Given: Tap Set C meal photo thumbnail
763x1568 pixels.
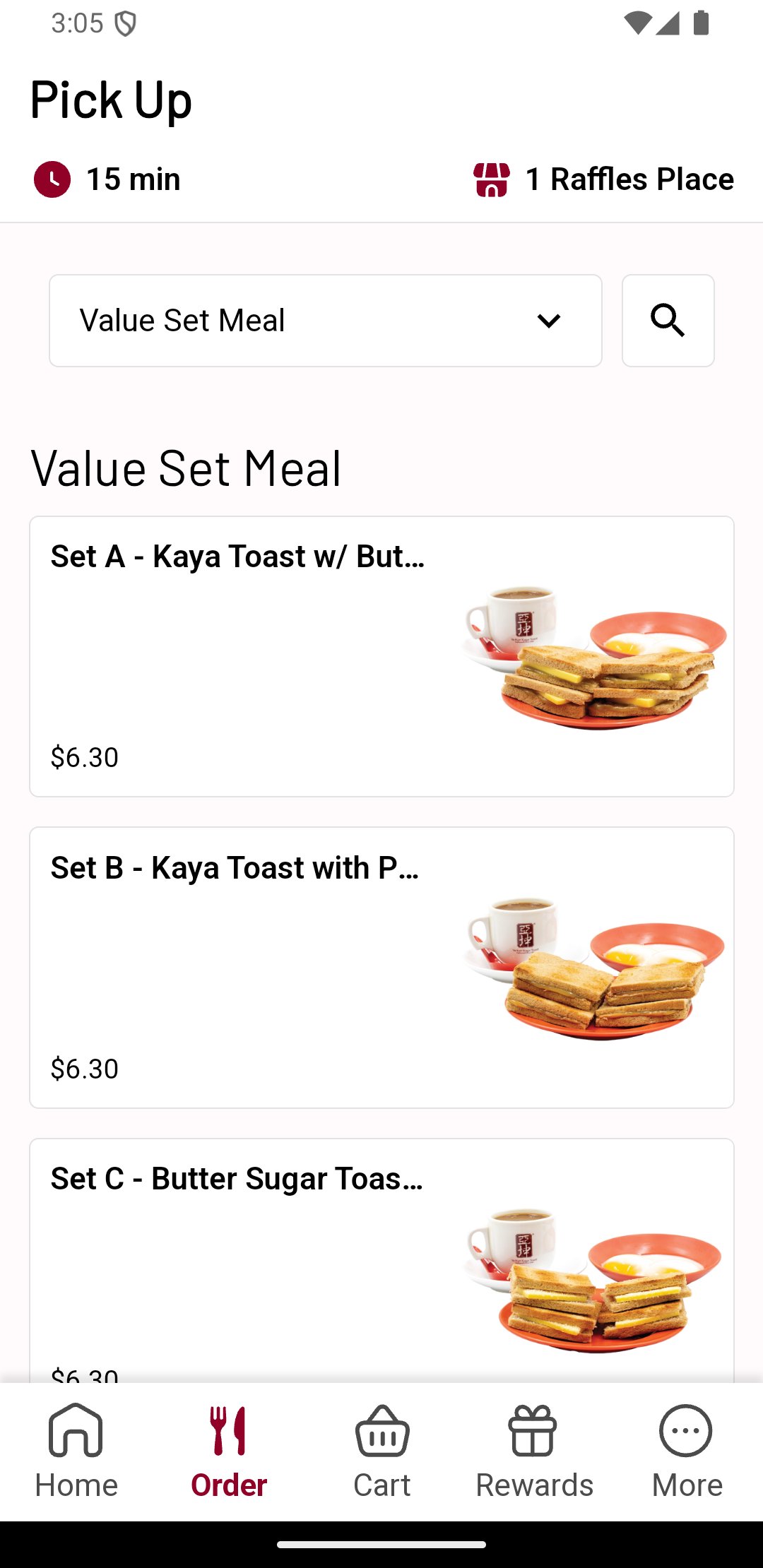Looking at the screenshot, I should point(594,1278).
